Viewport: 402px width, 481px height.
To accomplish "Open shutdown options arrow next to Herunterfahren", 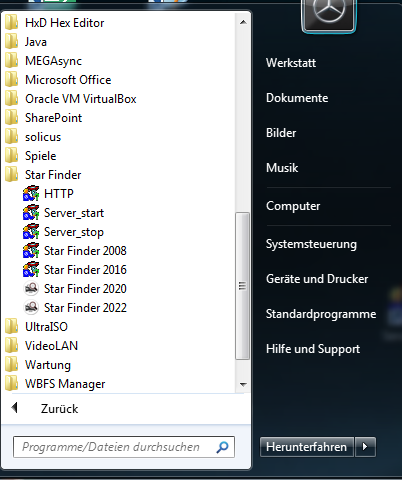I will click(x=365, y=446).
